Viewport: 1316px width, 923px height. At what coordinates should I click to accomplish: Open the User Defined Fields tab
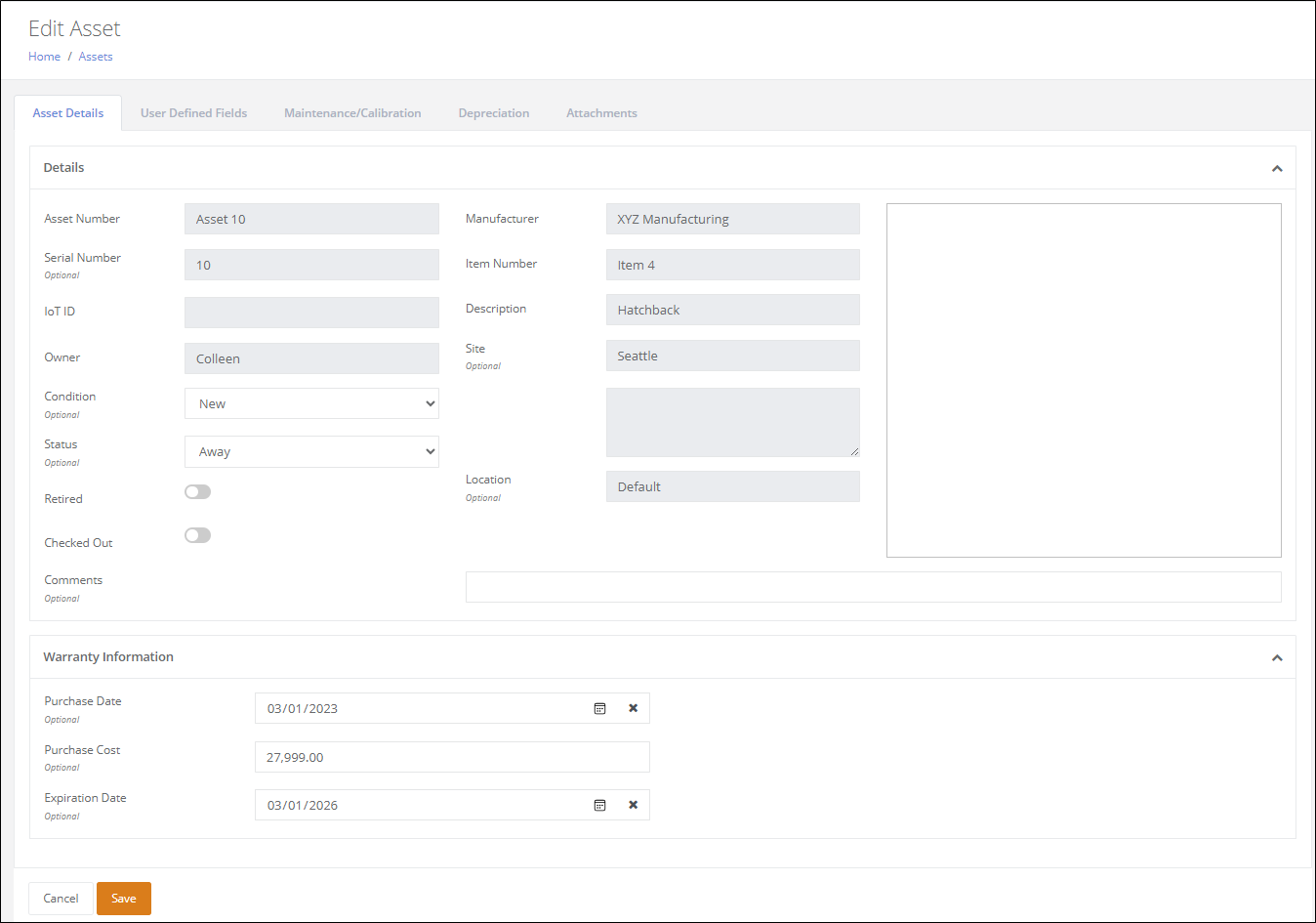click(193, 113)
